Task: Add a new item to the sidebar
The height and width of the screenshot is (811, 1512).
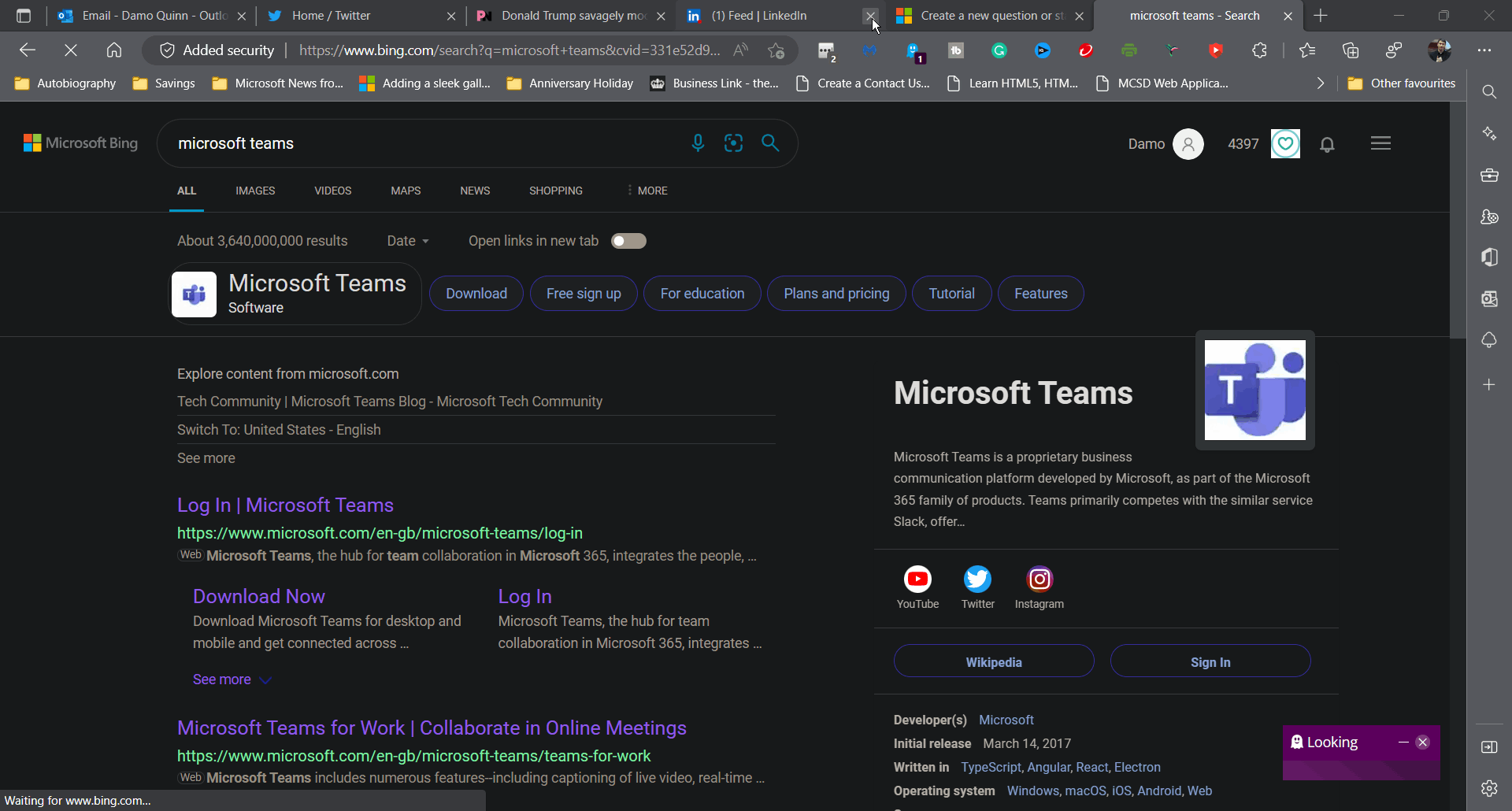Action: (1489, 384)
